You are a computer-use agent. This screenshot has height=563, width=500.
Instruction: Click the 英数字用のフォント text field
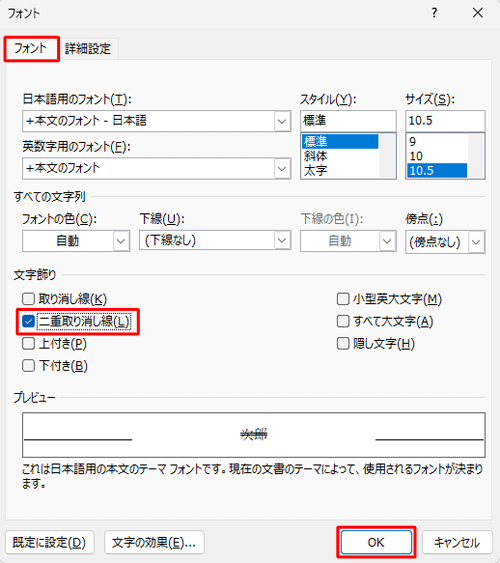point(148,168)
